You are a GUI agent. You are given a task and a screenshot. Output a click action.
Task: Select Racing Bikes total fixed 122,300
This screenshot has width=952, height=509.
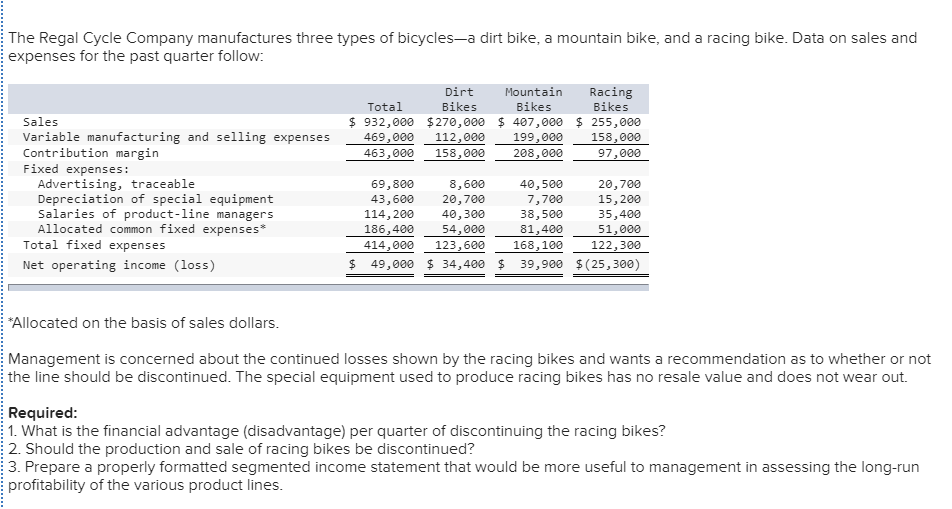(x=616, y=245)
